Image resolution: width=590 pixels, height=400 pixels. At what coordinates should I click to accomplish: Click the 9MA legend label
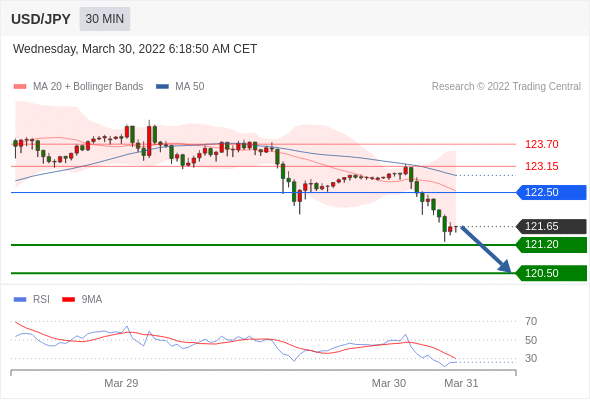click(x=91, y=300)
